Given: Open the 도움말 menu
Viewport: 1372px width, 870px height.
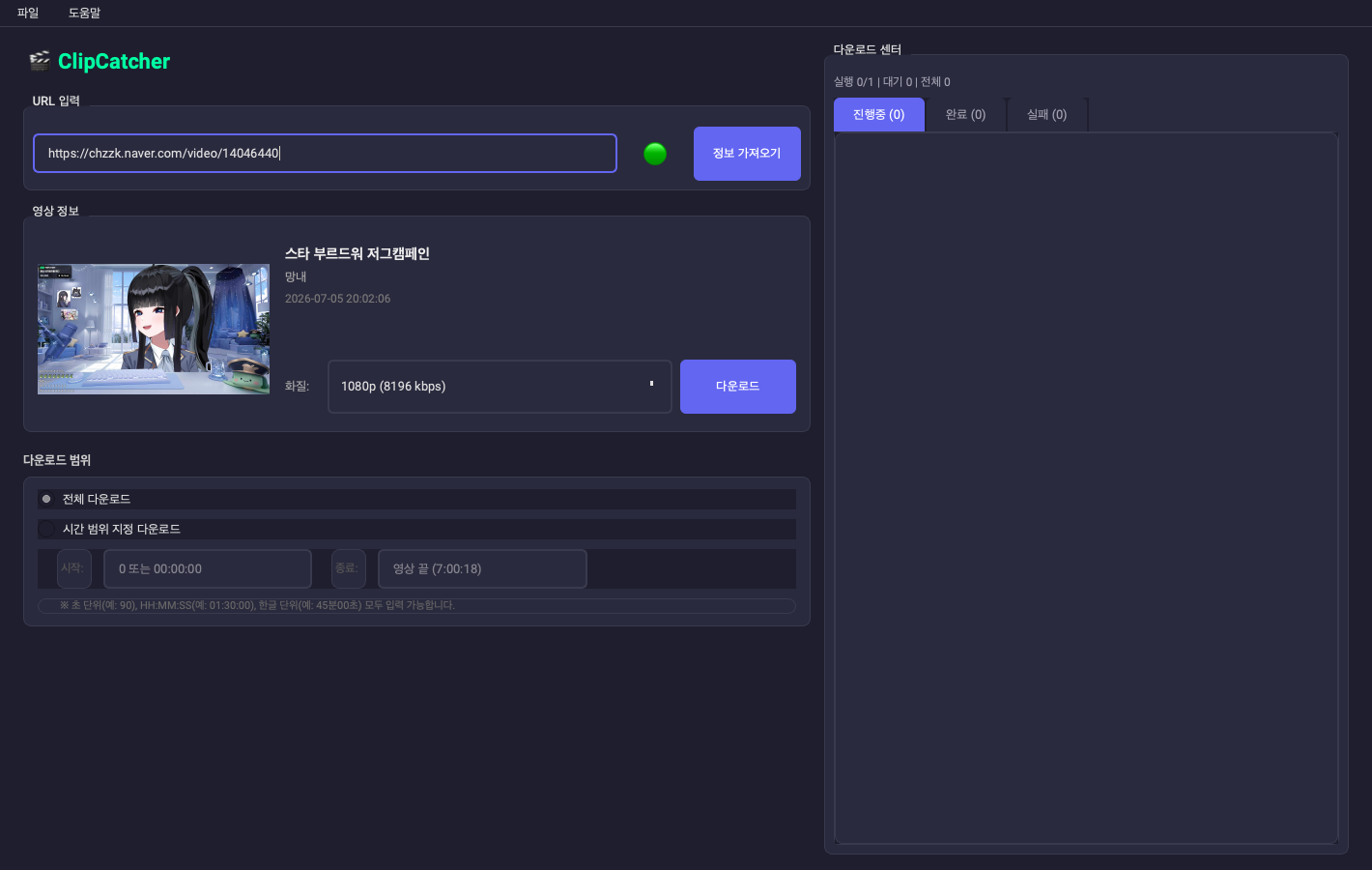Looking at the screenshot, I should pos(84,13).
